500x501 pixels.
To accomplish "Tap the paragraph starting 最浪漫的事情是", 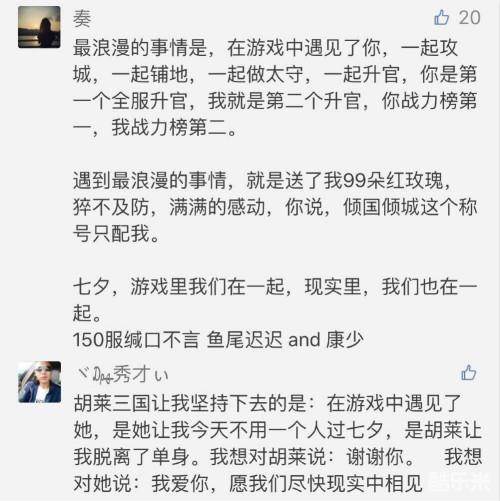I will pos(275,87).
